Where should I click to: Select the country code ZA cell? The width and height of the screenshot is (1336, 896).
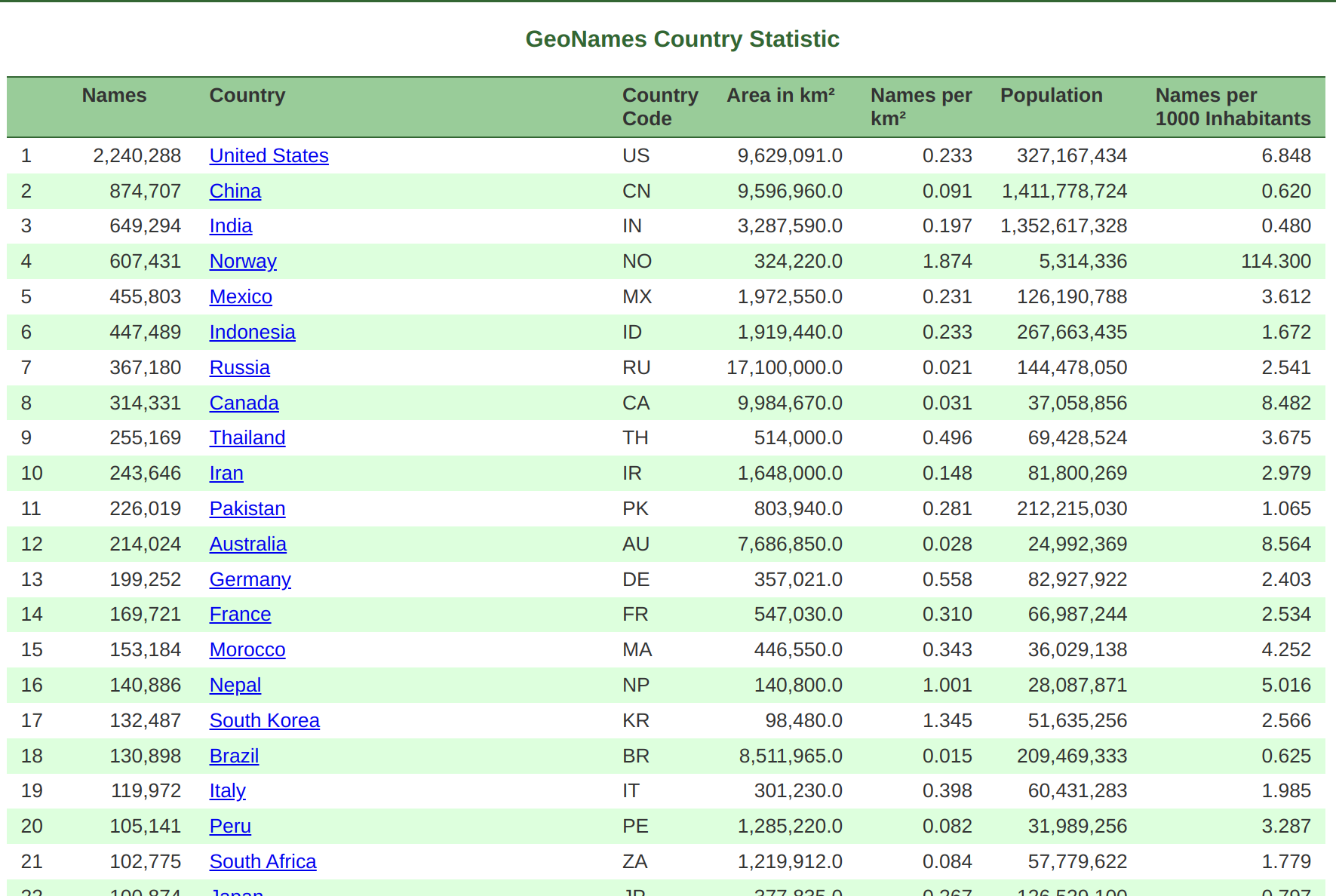pyautogui.click(x=634, y=861)
